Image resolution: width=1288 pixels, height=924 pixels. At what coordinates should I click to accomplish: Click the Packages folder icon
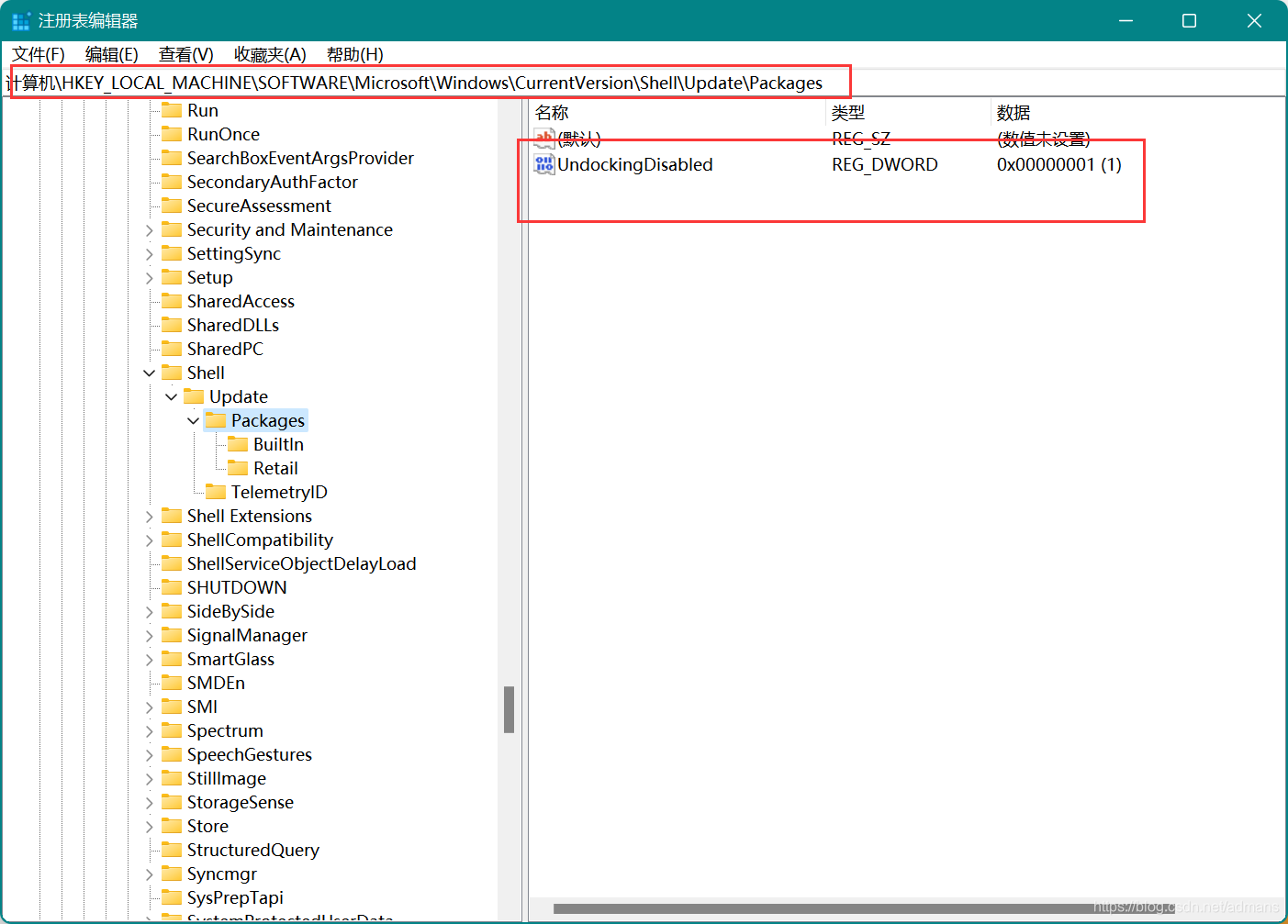[x=216, y=420]
